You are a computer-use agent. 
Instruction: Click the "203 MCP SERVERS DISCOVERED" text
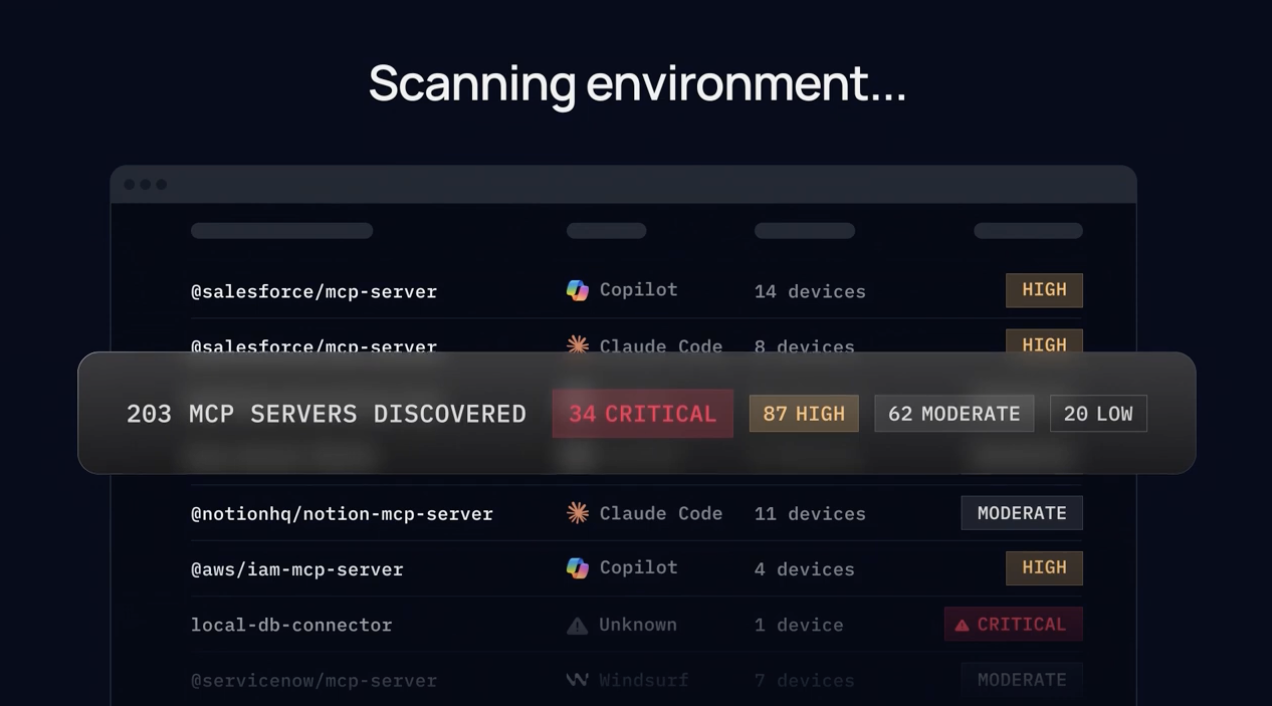tap(326, 413)
